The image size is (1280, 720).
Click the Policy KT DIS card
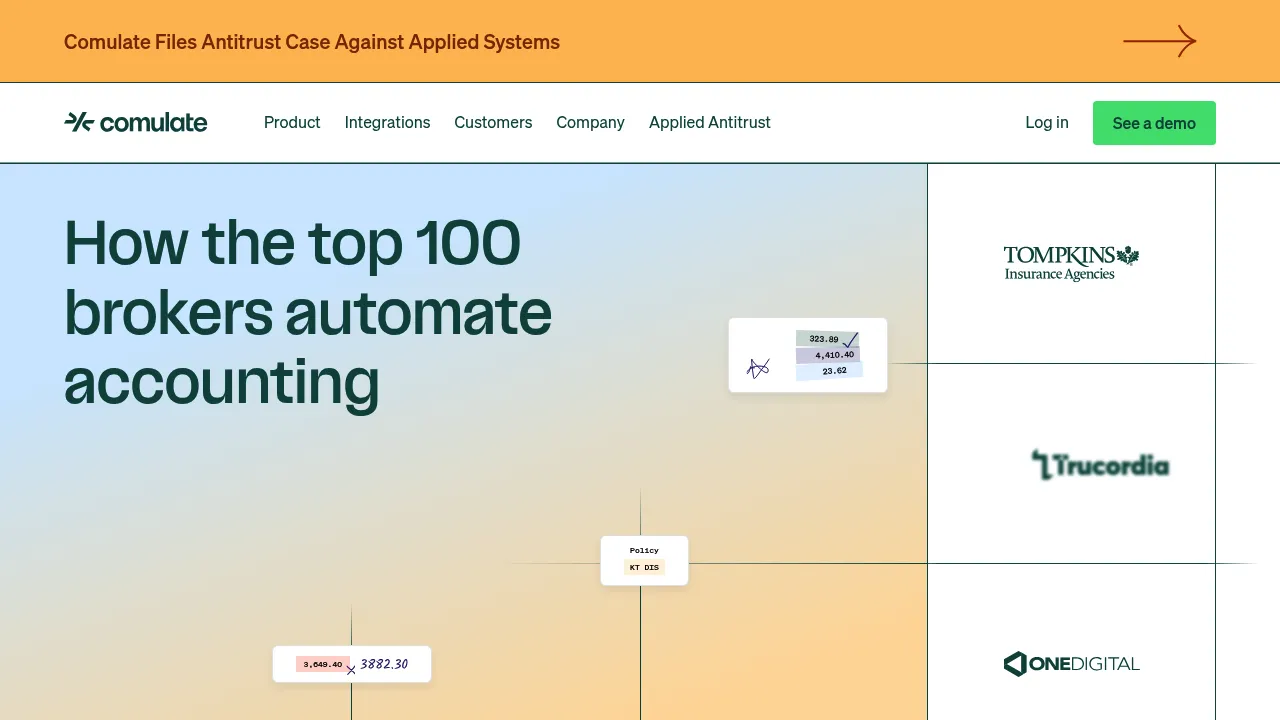click(644, 560)
